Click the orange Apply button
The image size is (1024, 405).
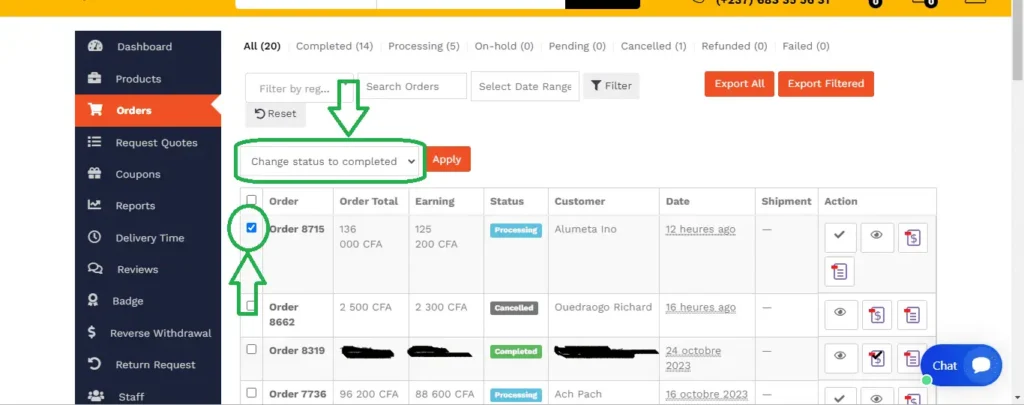pos(447,159)
